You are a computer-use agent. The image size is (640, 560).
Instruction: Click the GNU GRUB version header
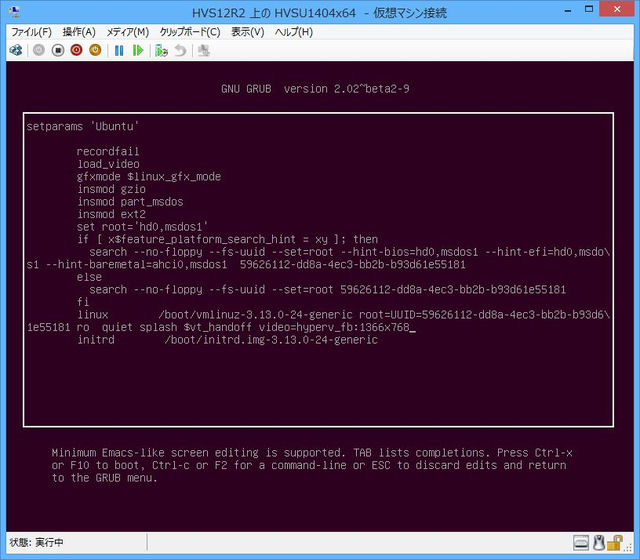tap(315, 89)
